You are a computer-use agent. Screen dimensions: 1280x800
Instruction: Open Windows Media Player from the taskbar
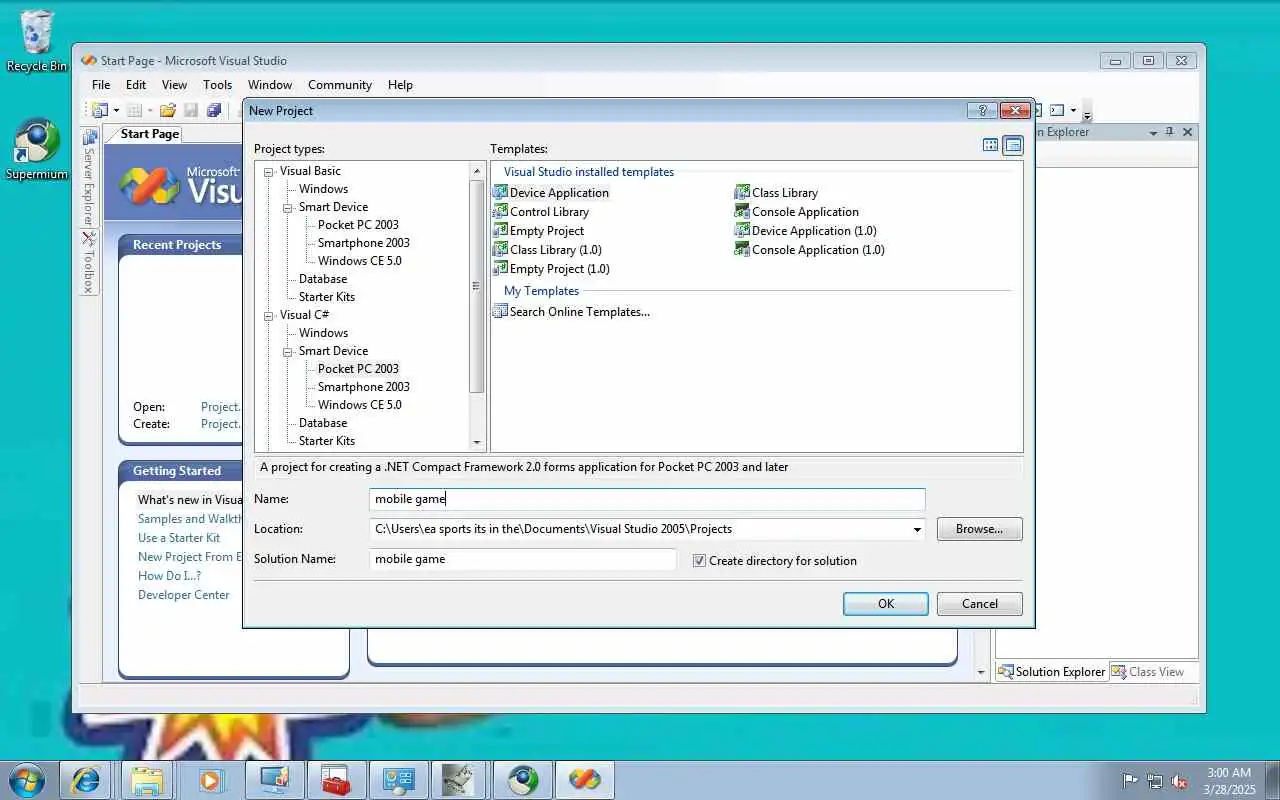[x=210, y=780]
